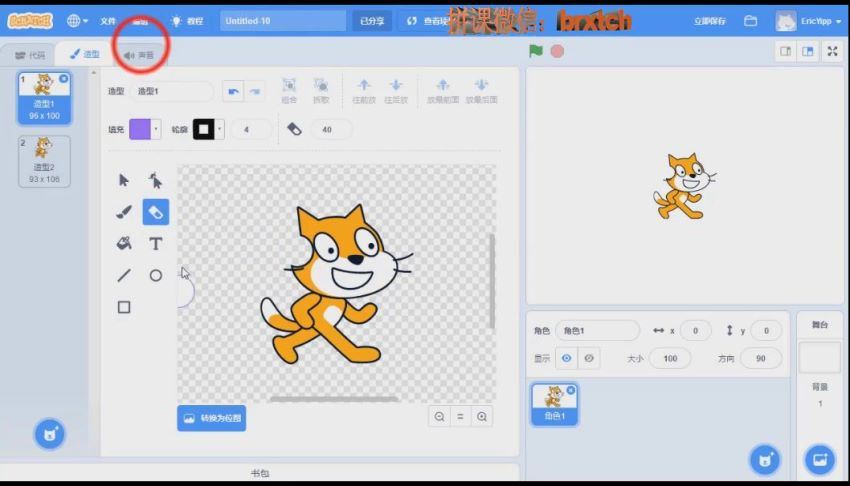
Task: Zoom in on the costume canvas
Action: 482,417
